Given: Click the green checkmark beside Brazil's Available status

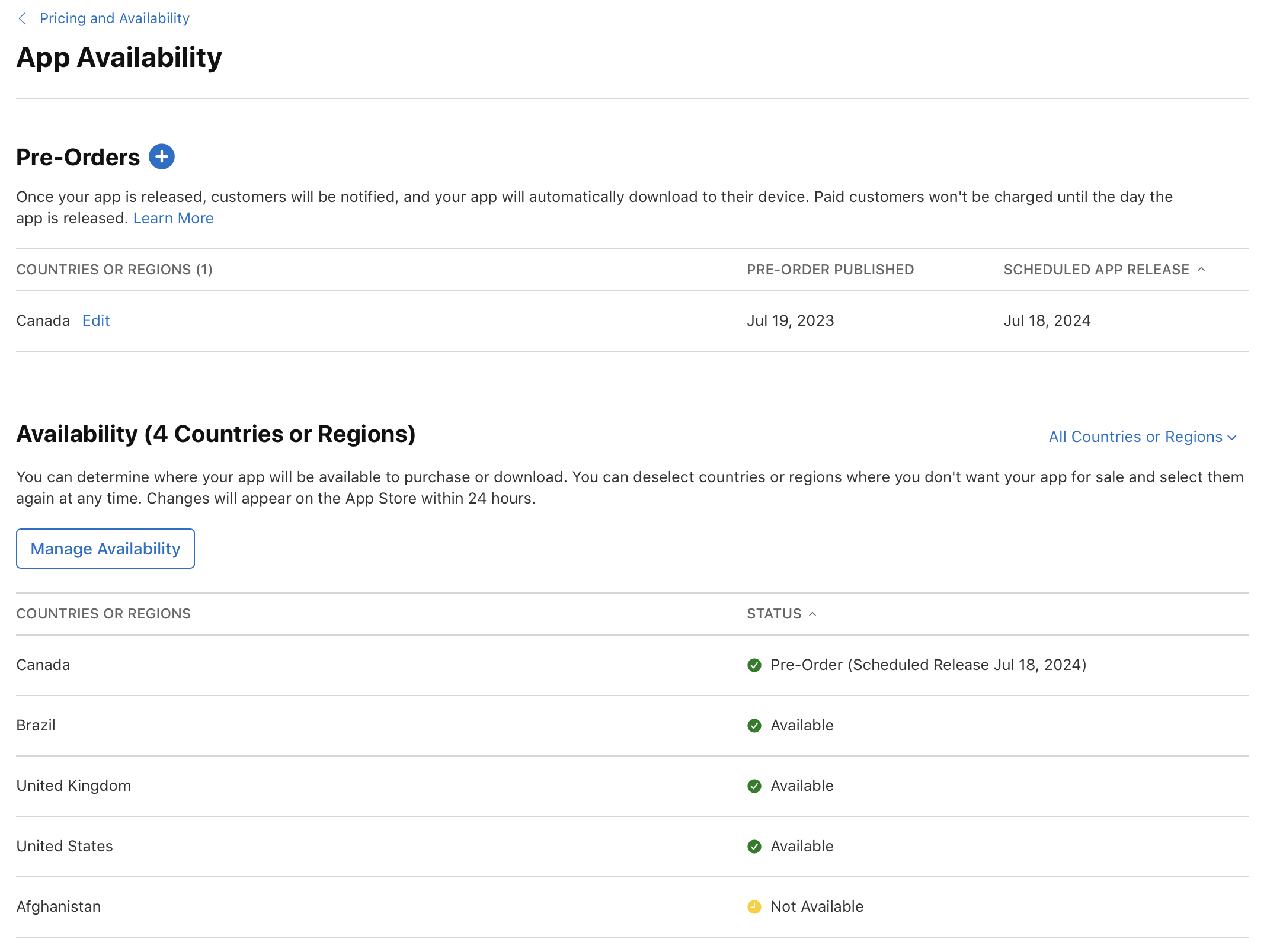Looking at the screenshot, I should 754,725.
